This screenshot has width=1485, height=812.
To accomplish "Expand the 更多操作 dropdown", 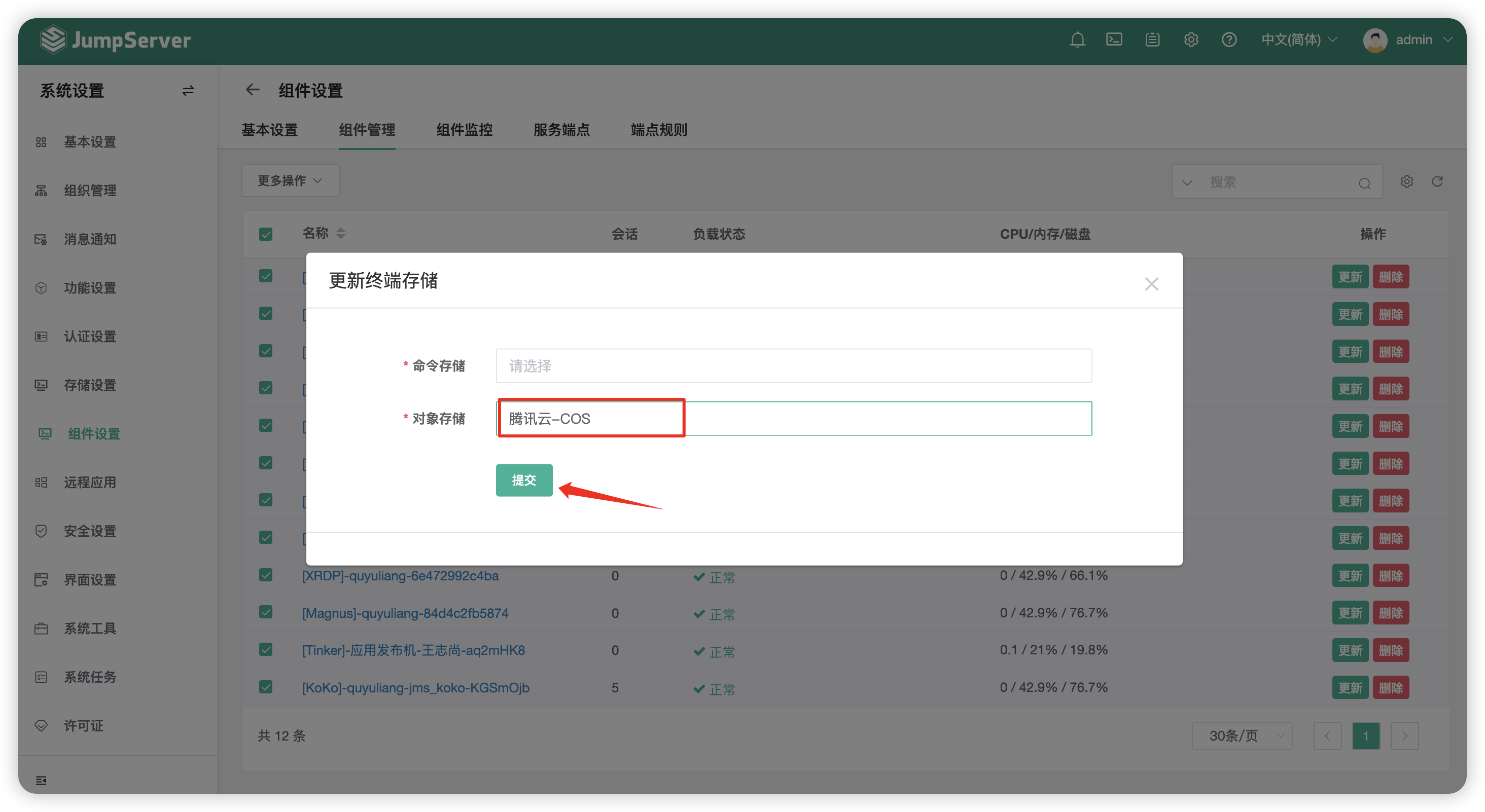I will point(290,180).
